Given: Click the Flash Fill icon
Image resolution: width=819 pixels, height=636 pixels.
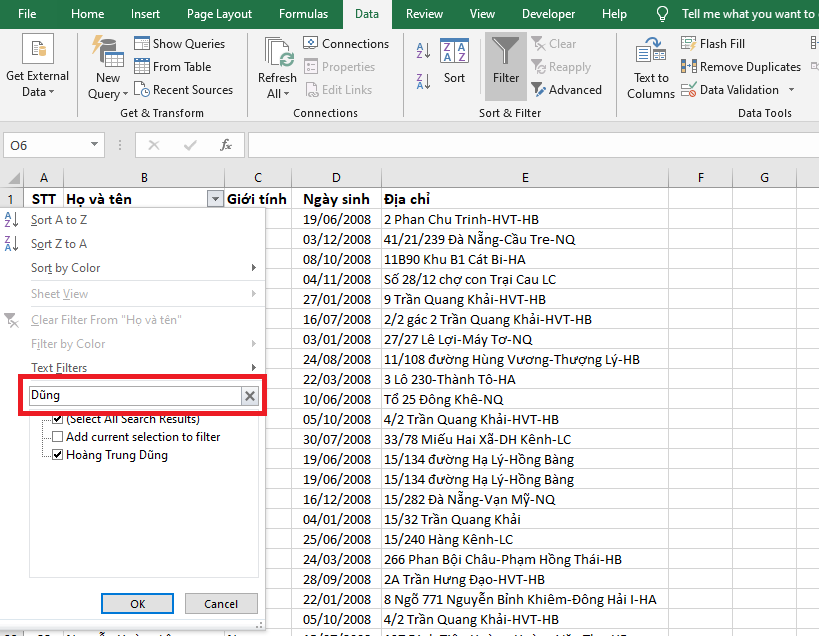Looking at the screenshot, I should [688, 43].
